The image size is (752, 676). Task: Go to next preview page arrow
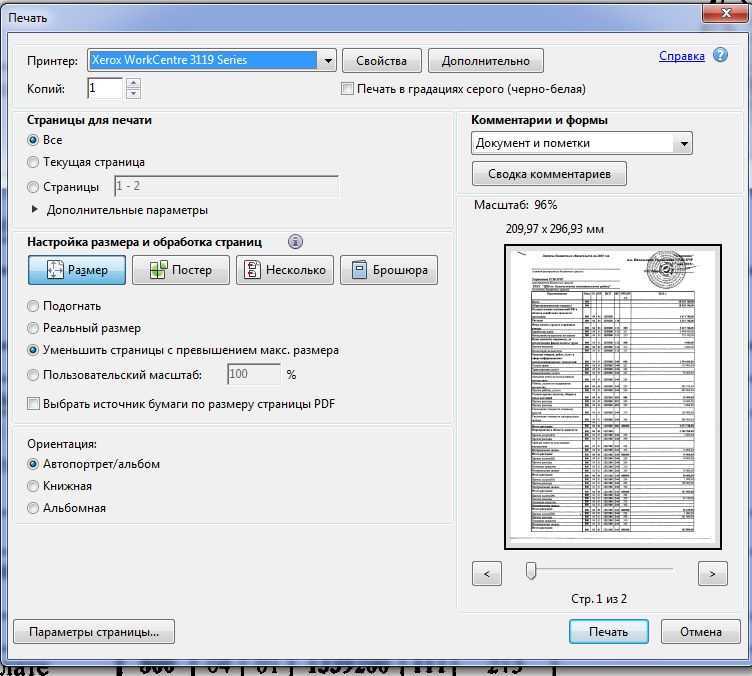click(713, 574)
